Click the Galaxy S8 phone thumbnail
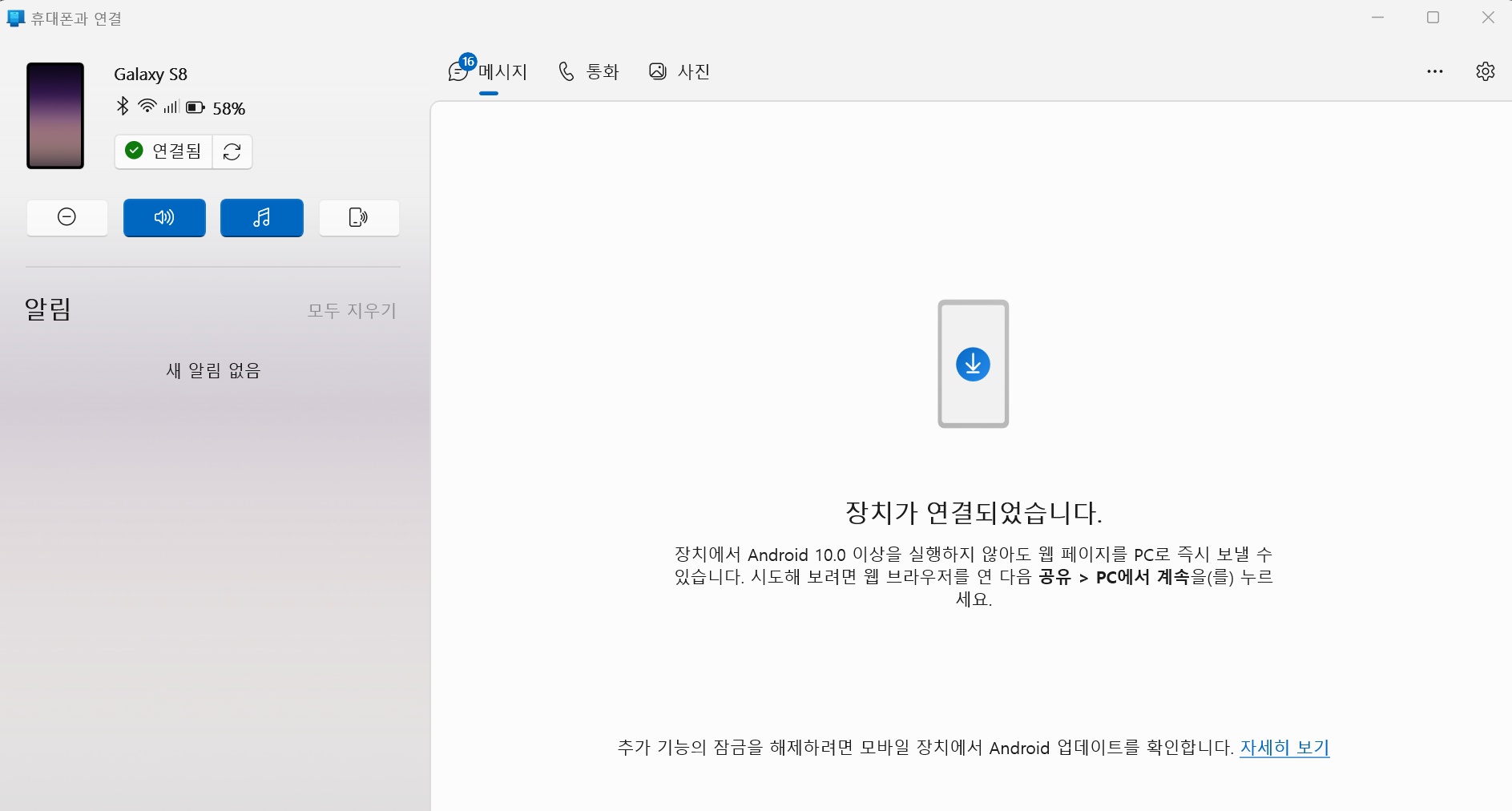1512x811 pixels. (55, 115)
